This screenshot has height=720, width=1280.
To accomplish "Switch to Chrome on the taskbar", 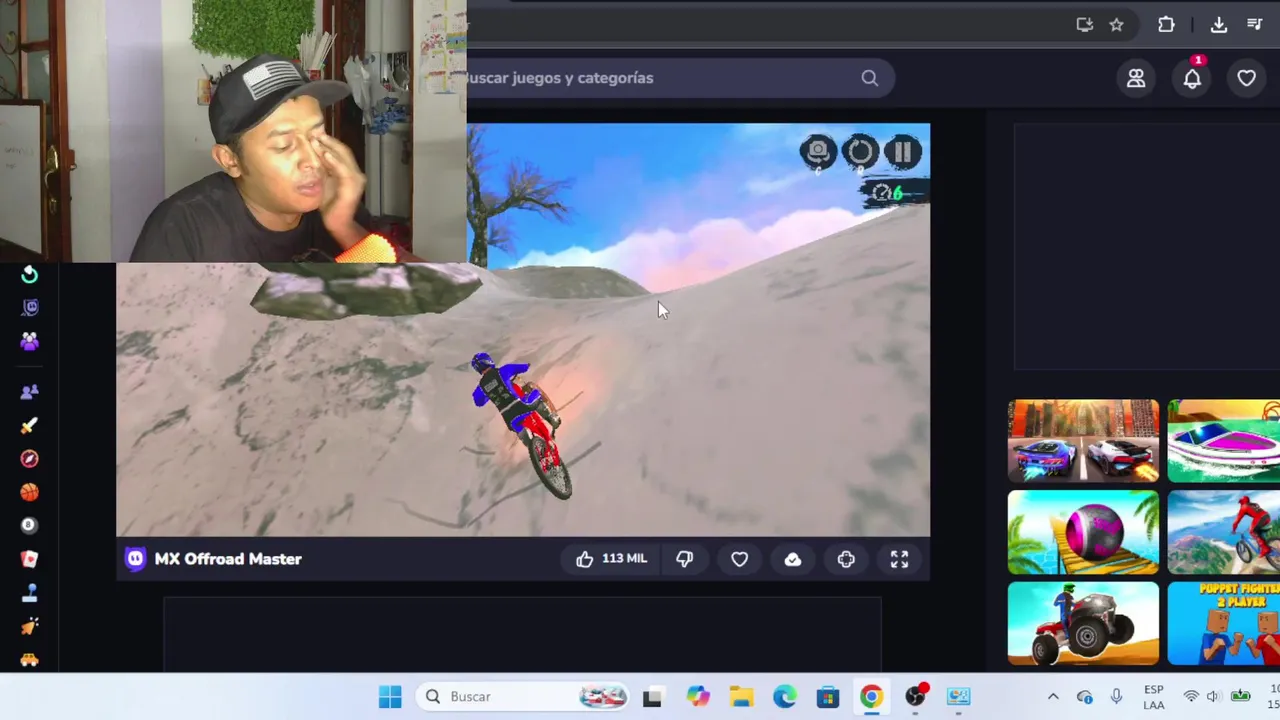I will tap(872, 697).
